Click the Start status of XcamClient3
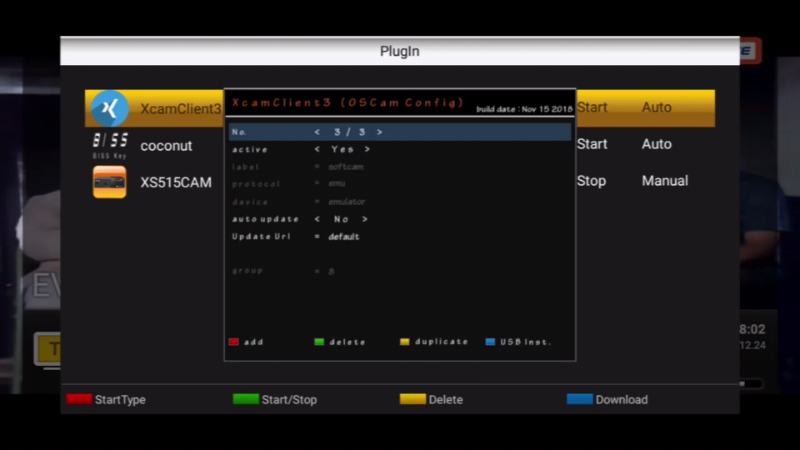The width and height of the screenshot is (800, 450). point(592,107)
